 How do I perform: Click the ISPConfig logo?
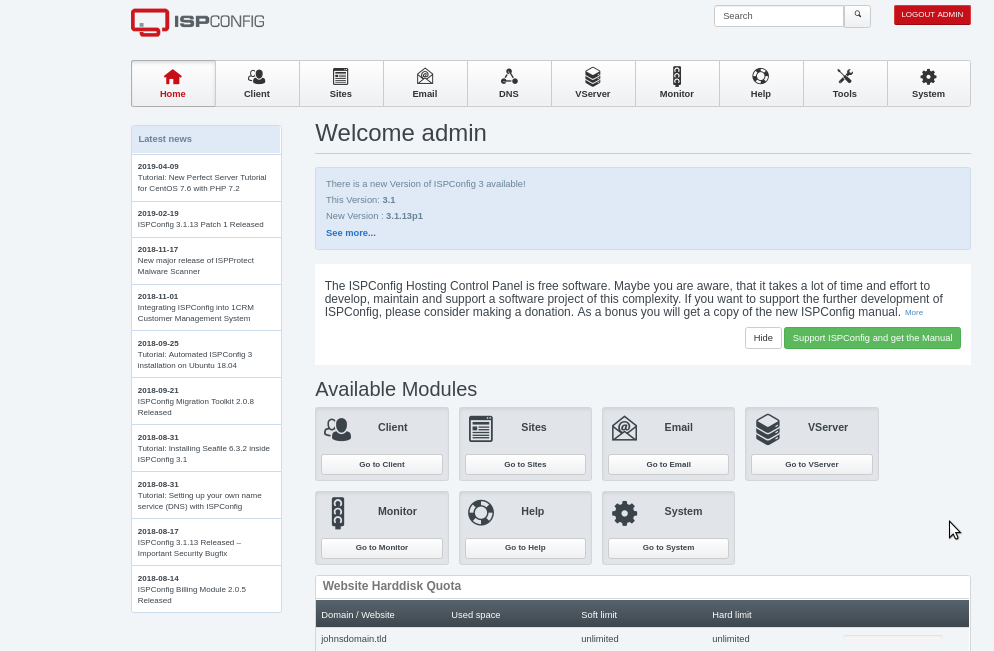coord(197,22)
